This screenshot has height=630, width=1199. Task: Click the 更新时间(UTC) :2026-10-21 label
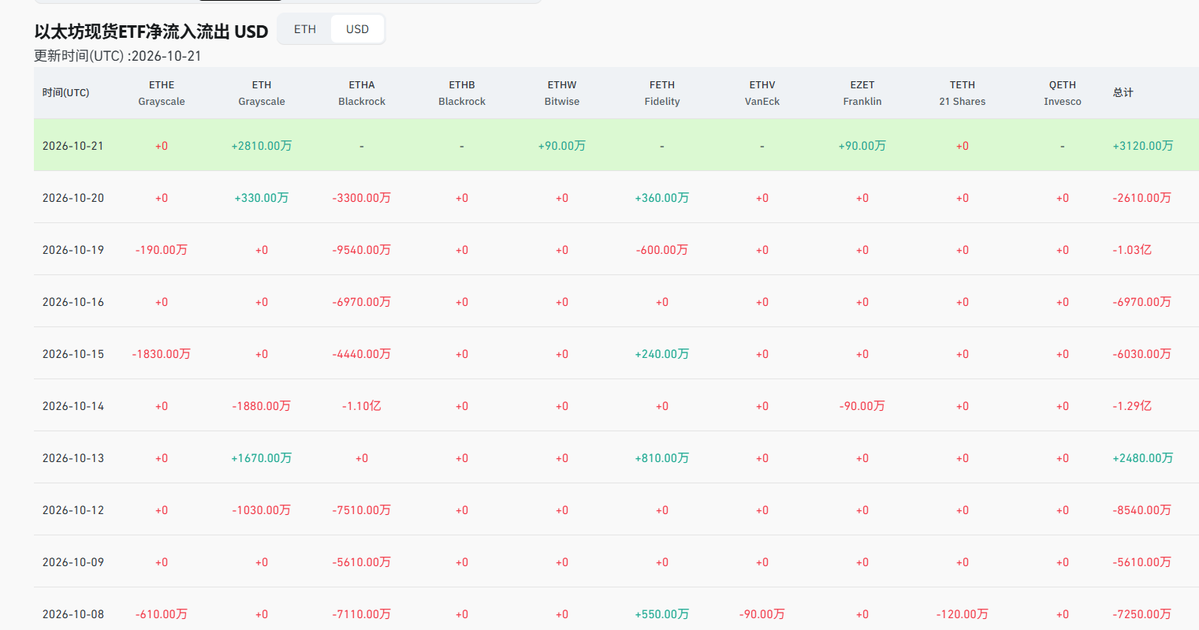point(118,56)
